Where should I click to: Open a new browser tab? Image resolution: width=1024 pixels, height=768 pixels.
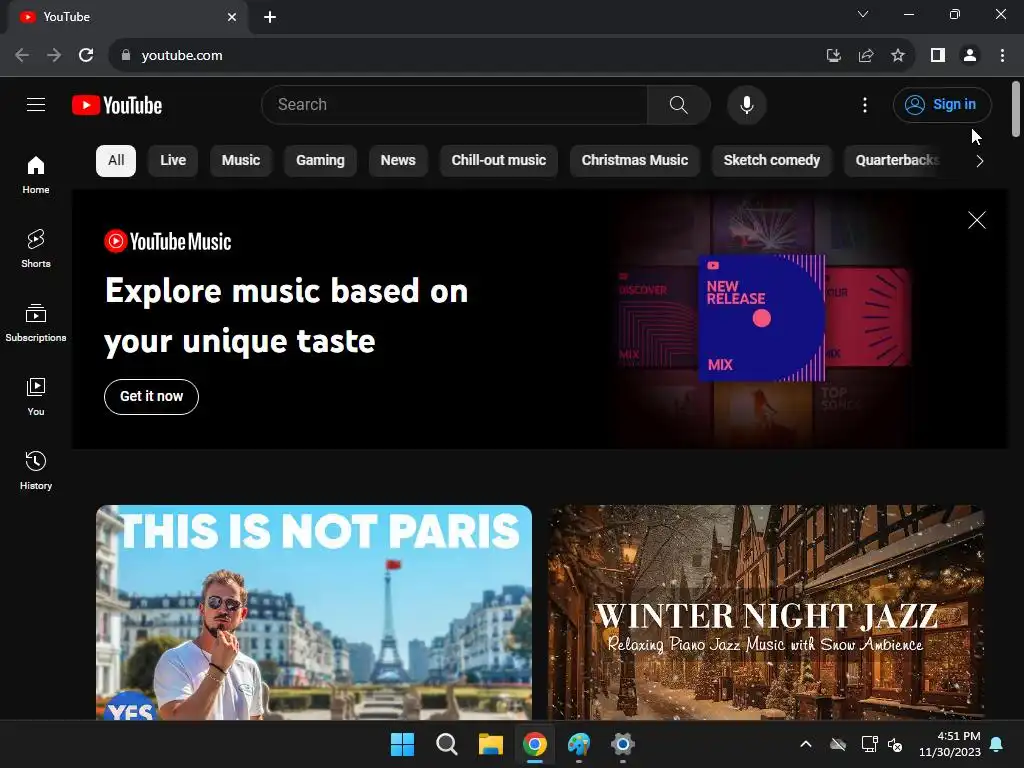click(x=270, y=17)
